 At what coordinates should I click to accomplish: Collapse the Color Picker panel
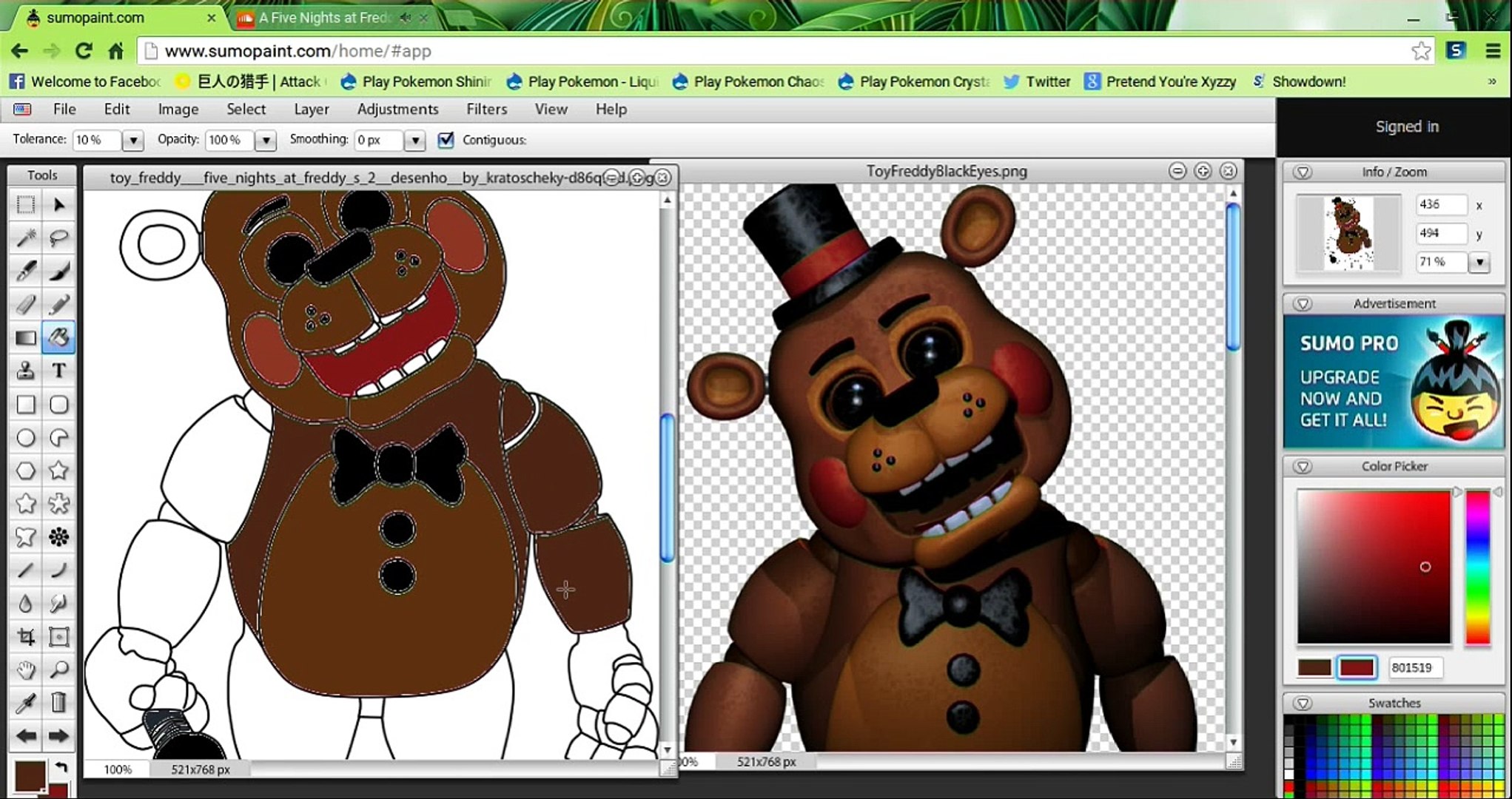[1303, 467]
